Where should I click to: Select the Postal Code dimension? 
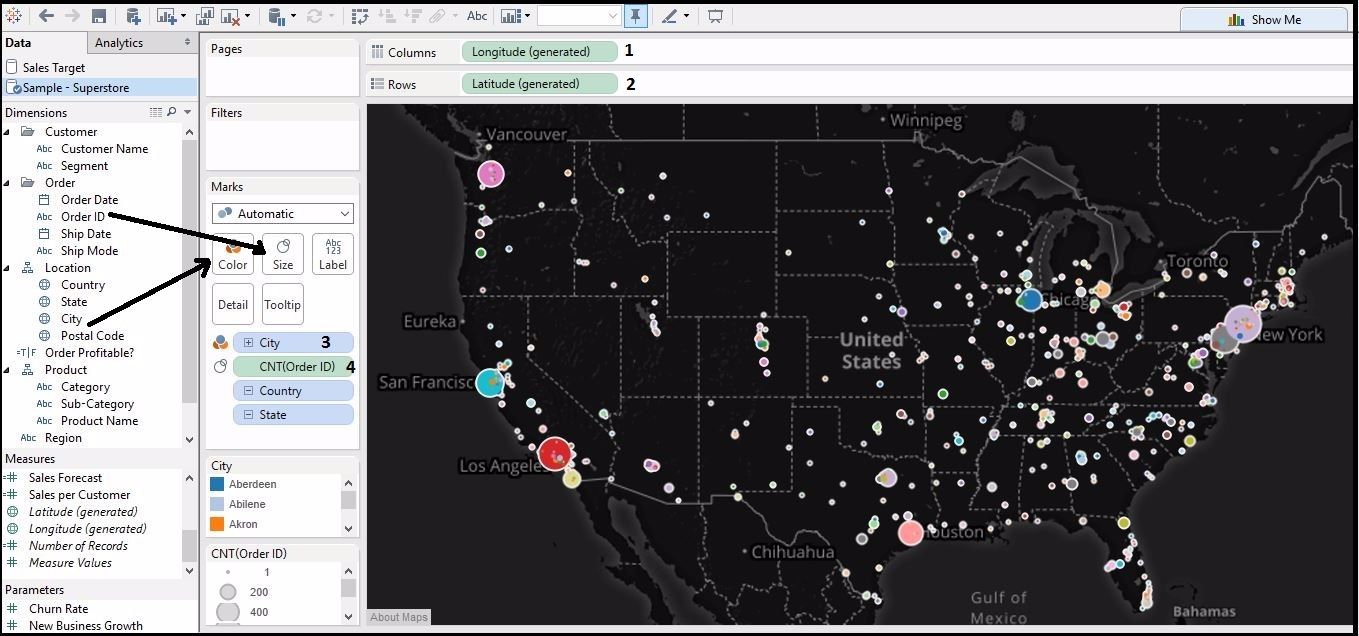click(x=92, y=336)
